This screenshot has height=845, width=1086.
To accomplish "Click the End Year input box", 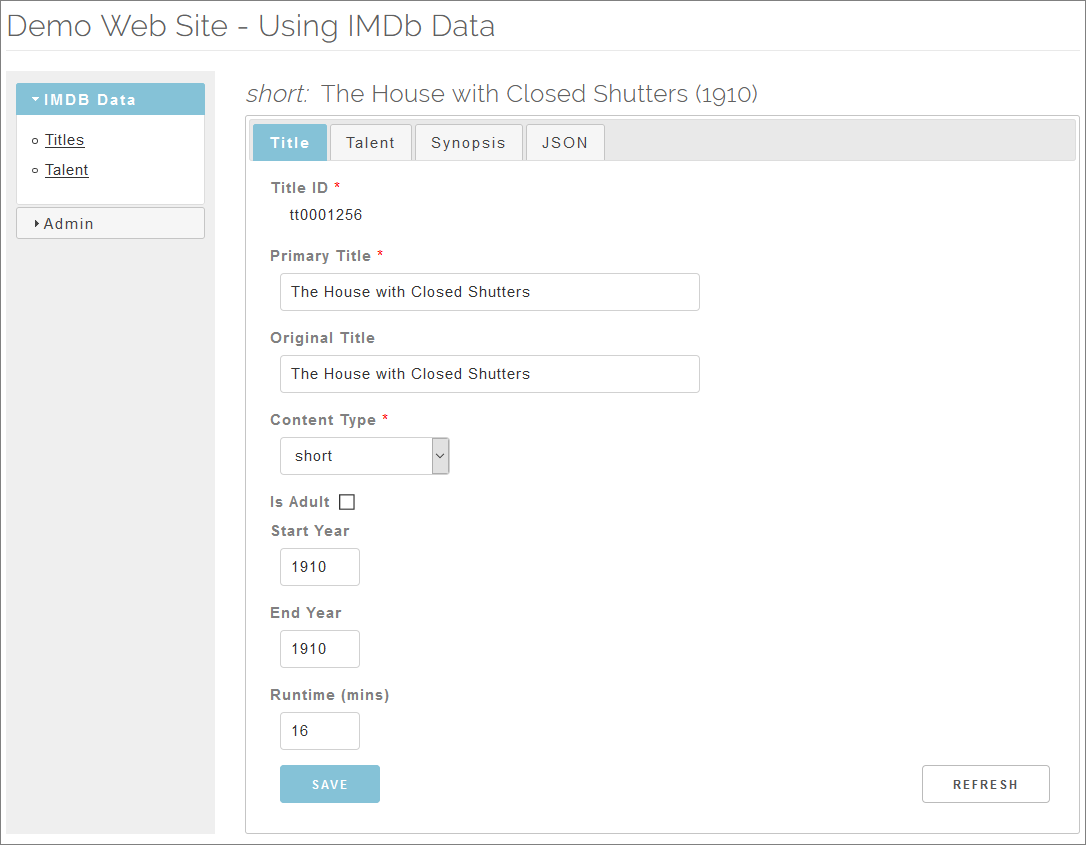I will [319, 649].
